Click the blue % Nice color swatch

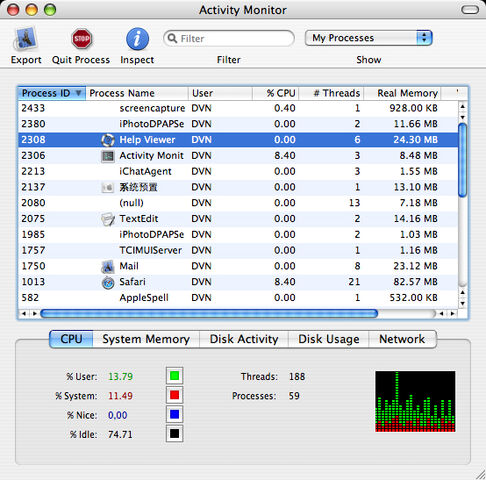coord(174,414)
